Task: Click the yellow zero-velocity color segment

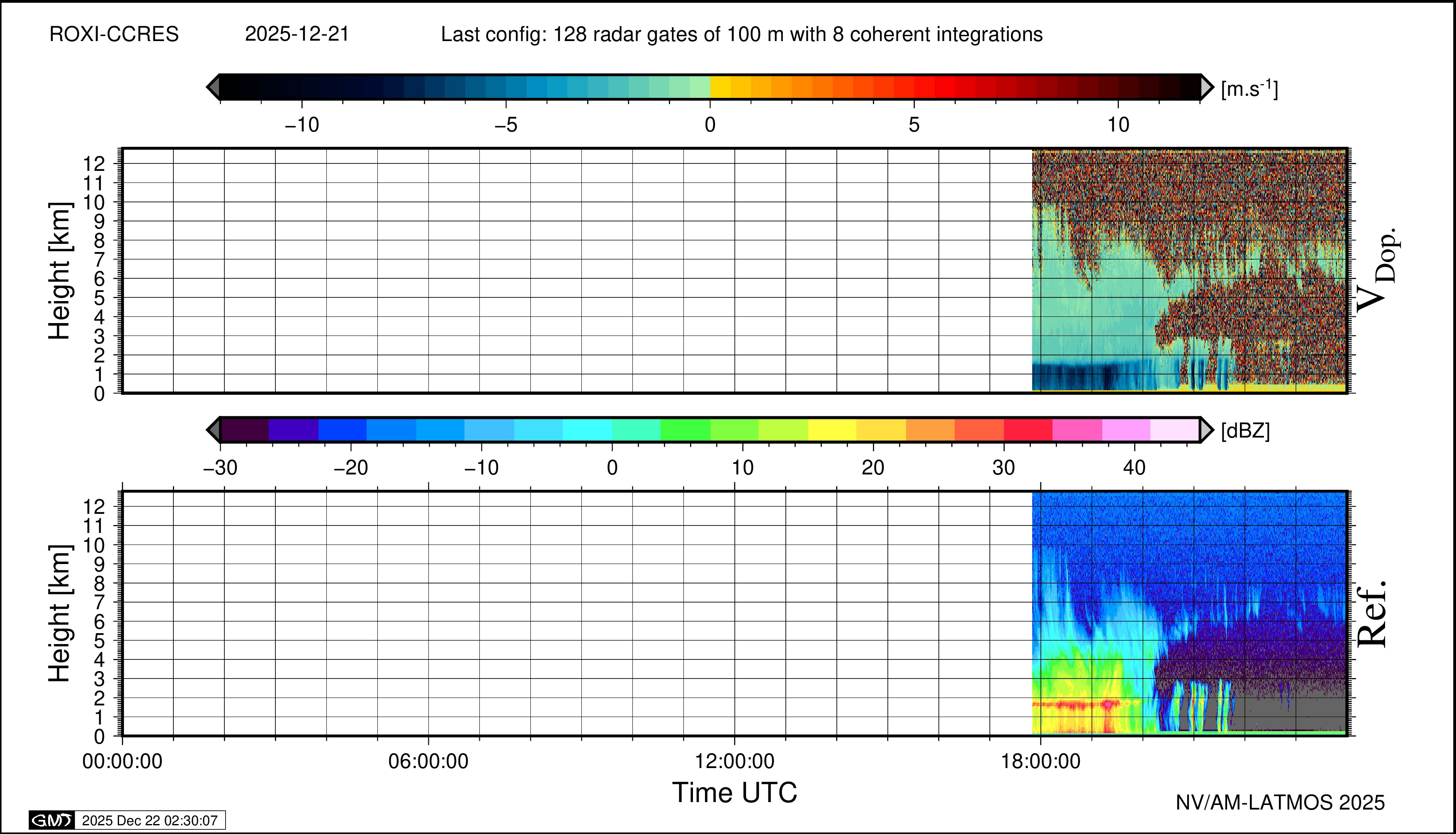Action: tap(720, 87)
